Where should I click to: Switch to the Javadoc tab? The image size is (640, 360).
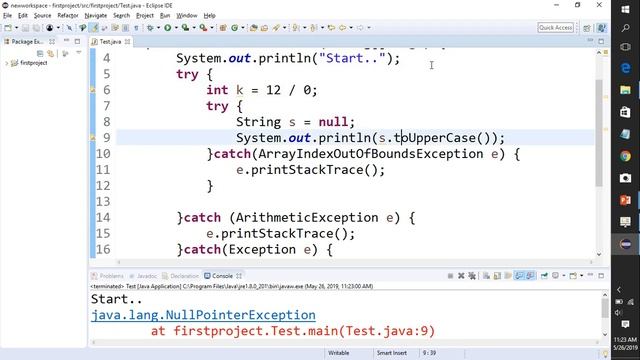[x=143, y=276]
